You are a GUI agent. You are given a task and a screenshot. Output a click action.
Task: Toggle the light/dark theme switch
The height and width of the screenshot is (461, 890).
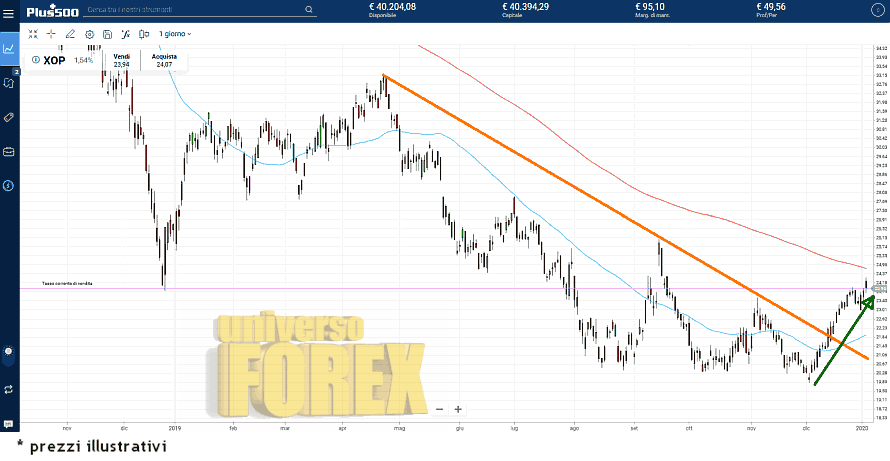click(x=9, y=351)
